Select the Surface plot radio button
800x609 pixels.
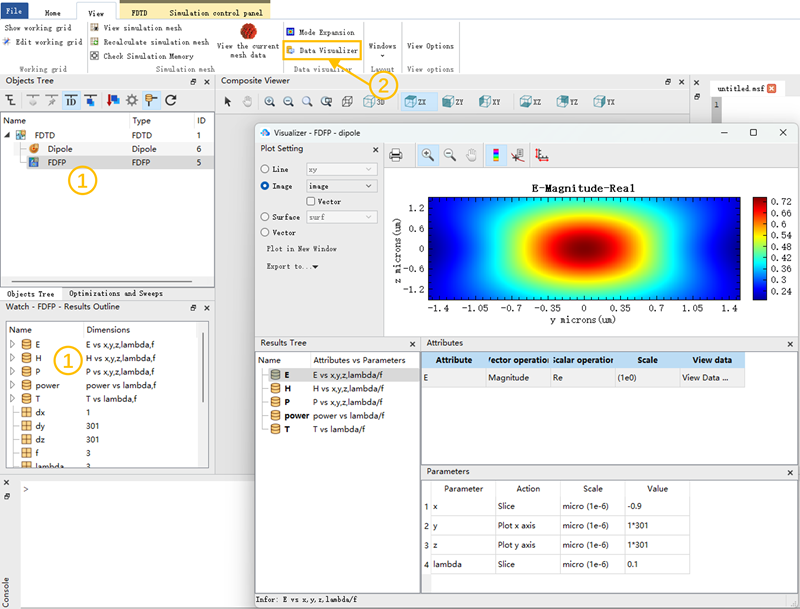[265, 217]
